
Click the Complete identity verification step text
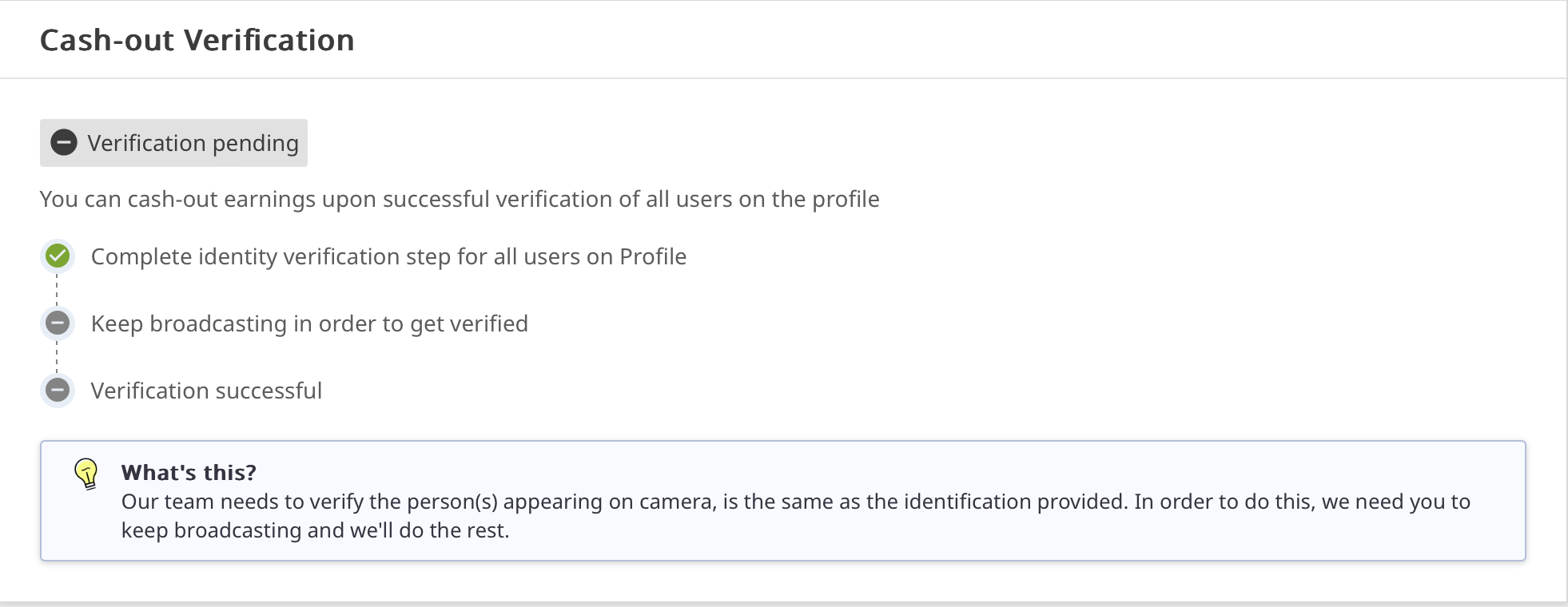point(388,257)
